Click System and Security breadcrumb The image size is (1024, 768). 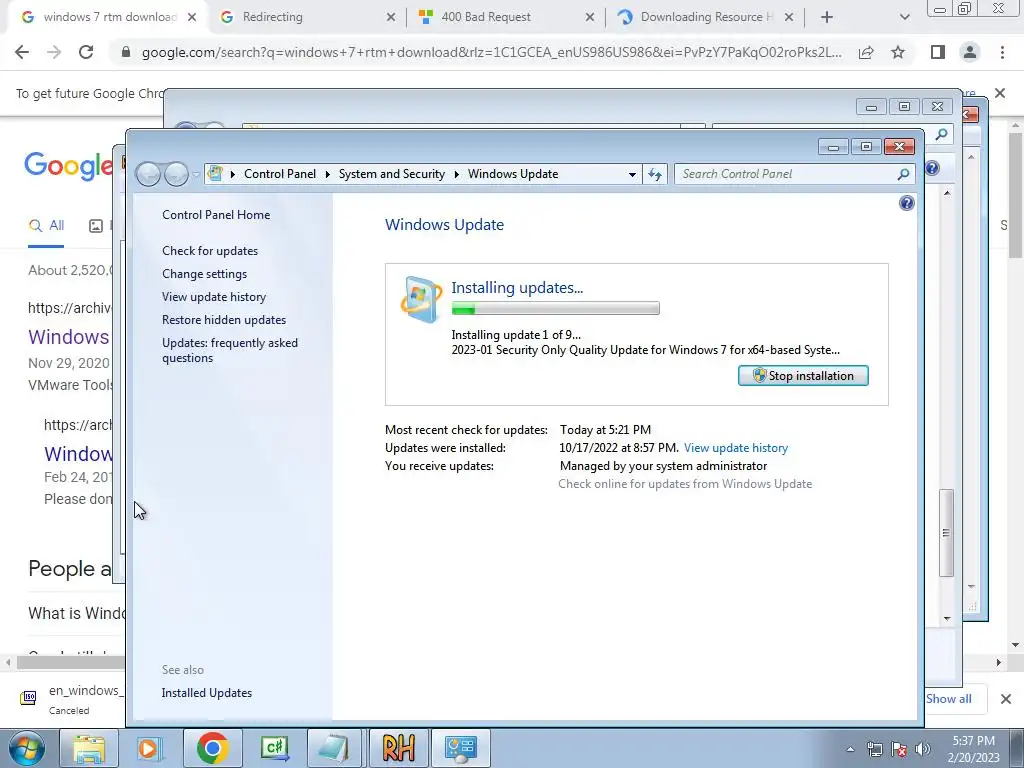(x=391, y=174)
